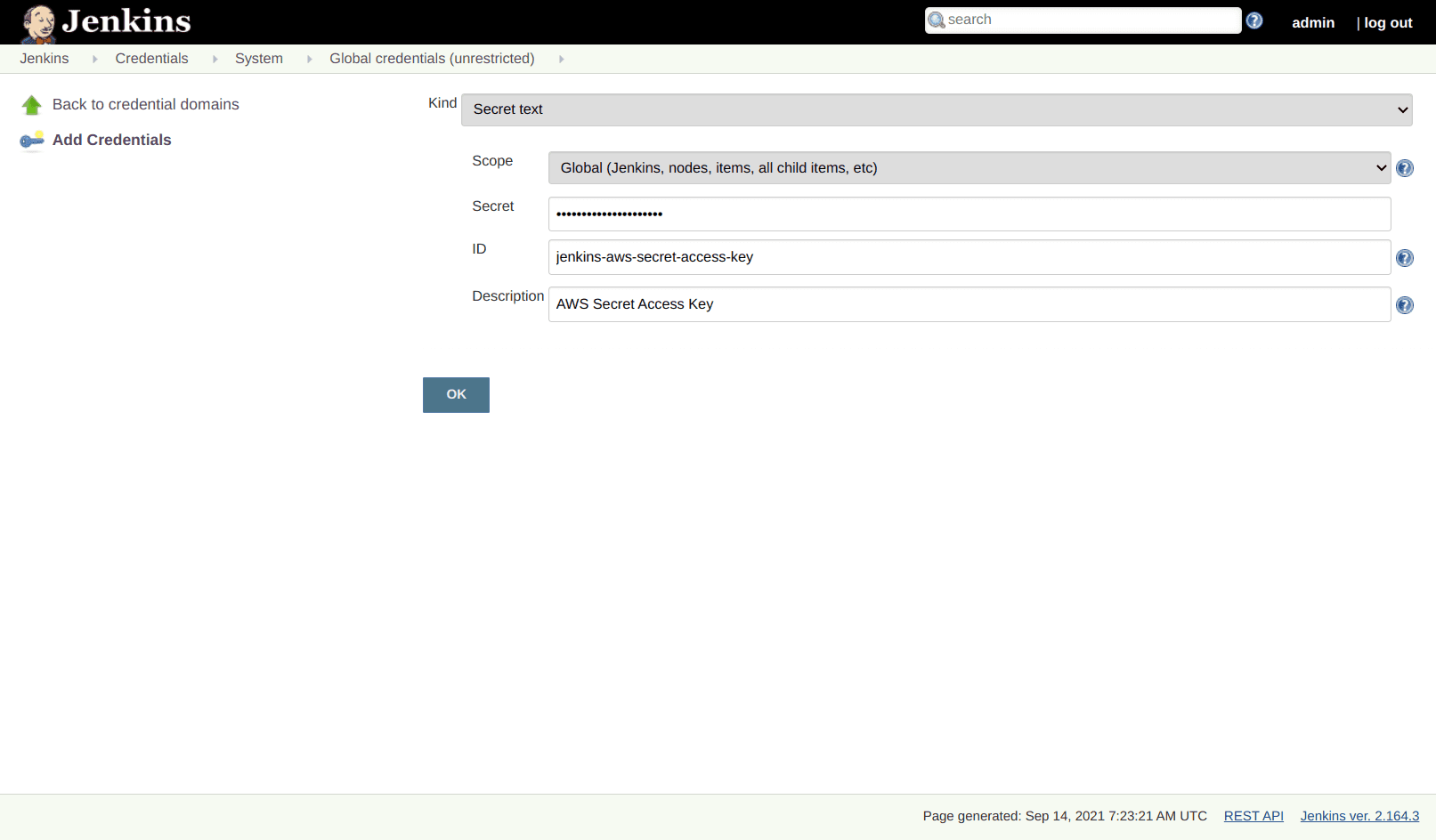
Task: Open help for the ID field
Action: [1404, 257]
